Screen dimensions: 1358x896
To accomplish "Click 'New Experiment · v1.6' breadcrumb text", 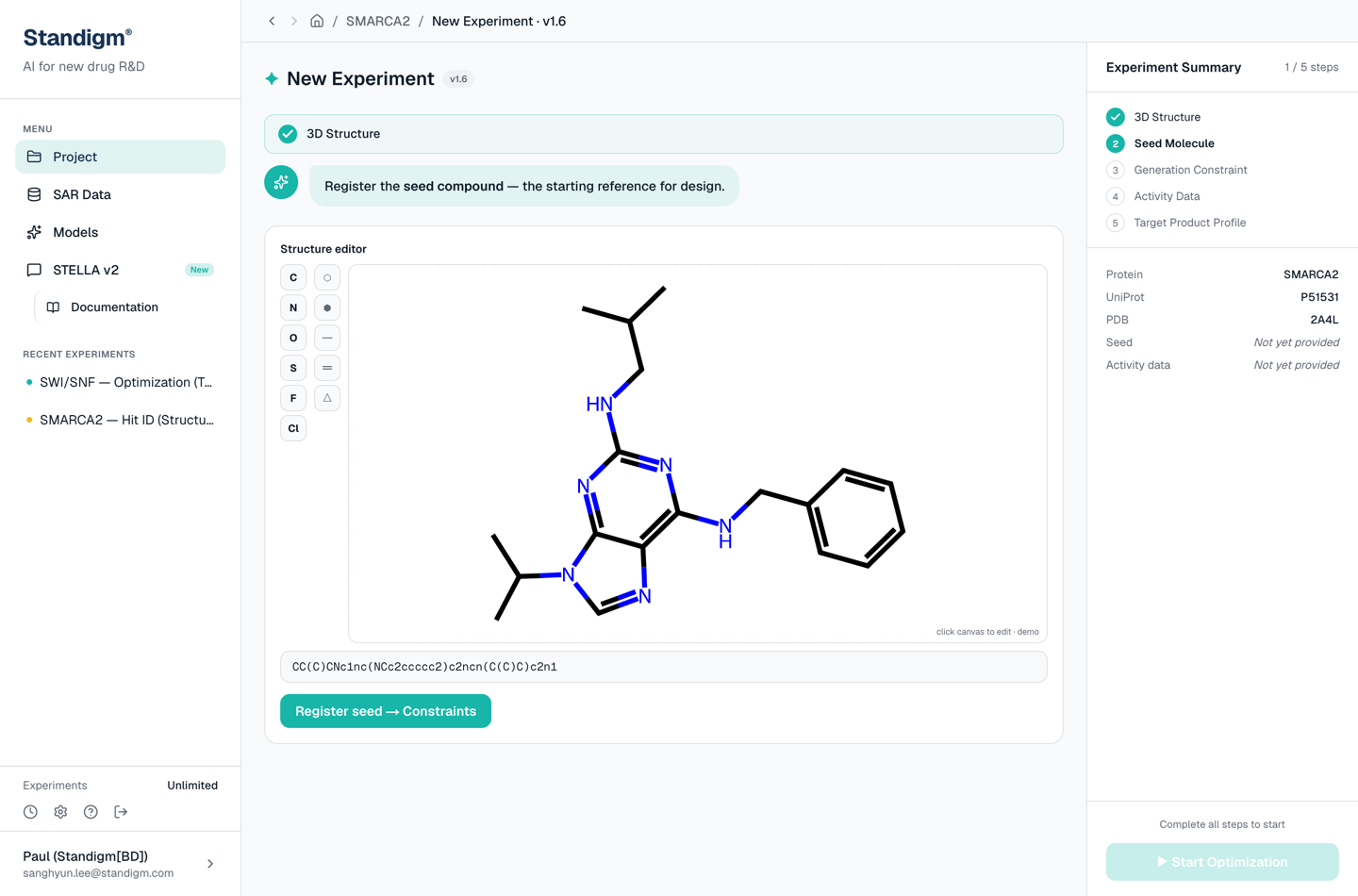I will pyautogui.click(x=499, y=21).
